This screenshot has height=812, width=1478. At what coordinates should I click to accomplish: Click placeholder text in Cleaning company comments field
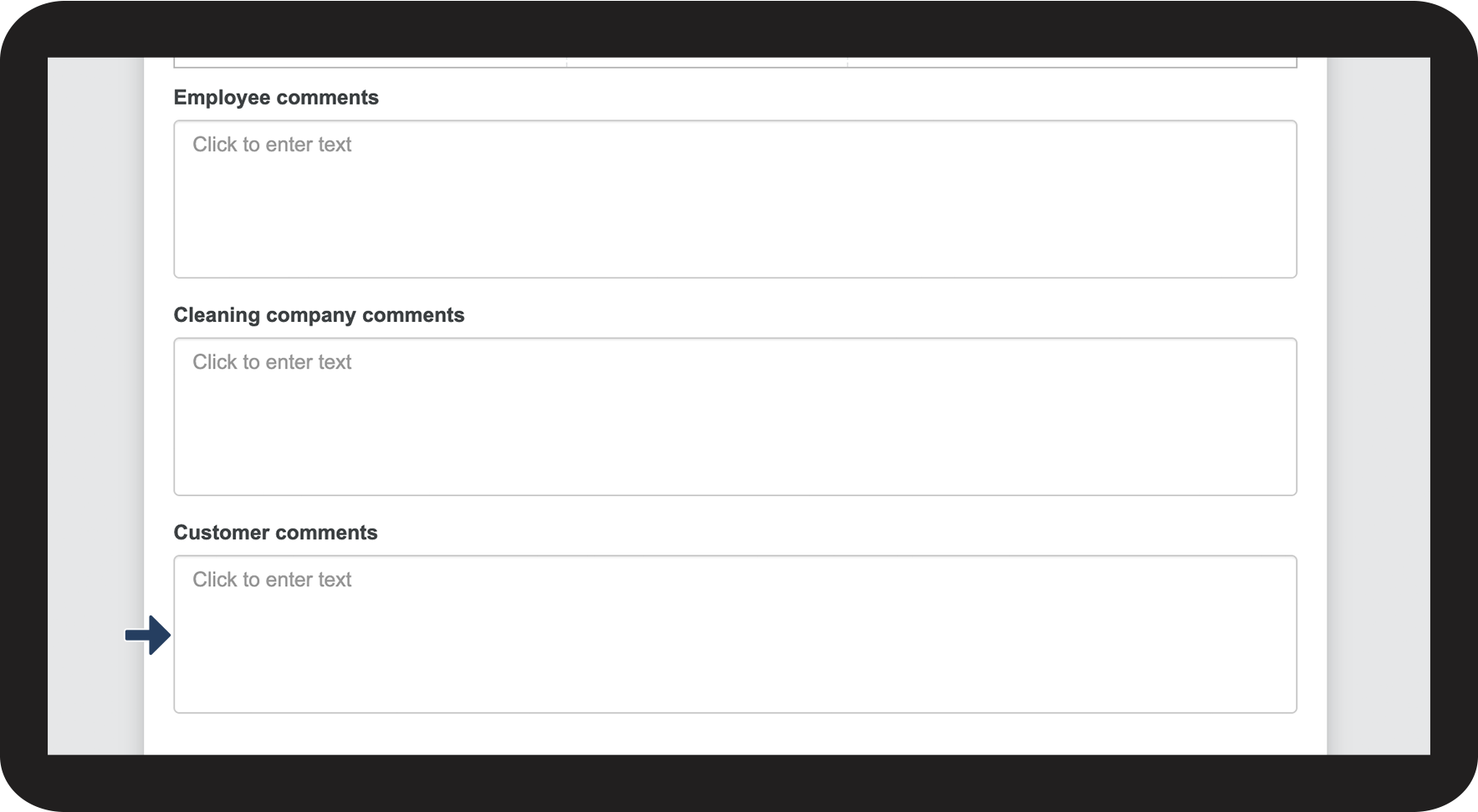[272, 362]
